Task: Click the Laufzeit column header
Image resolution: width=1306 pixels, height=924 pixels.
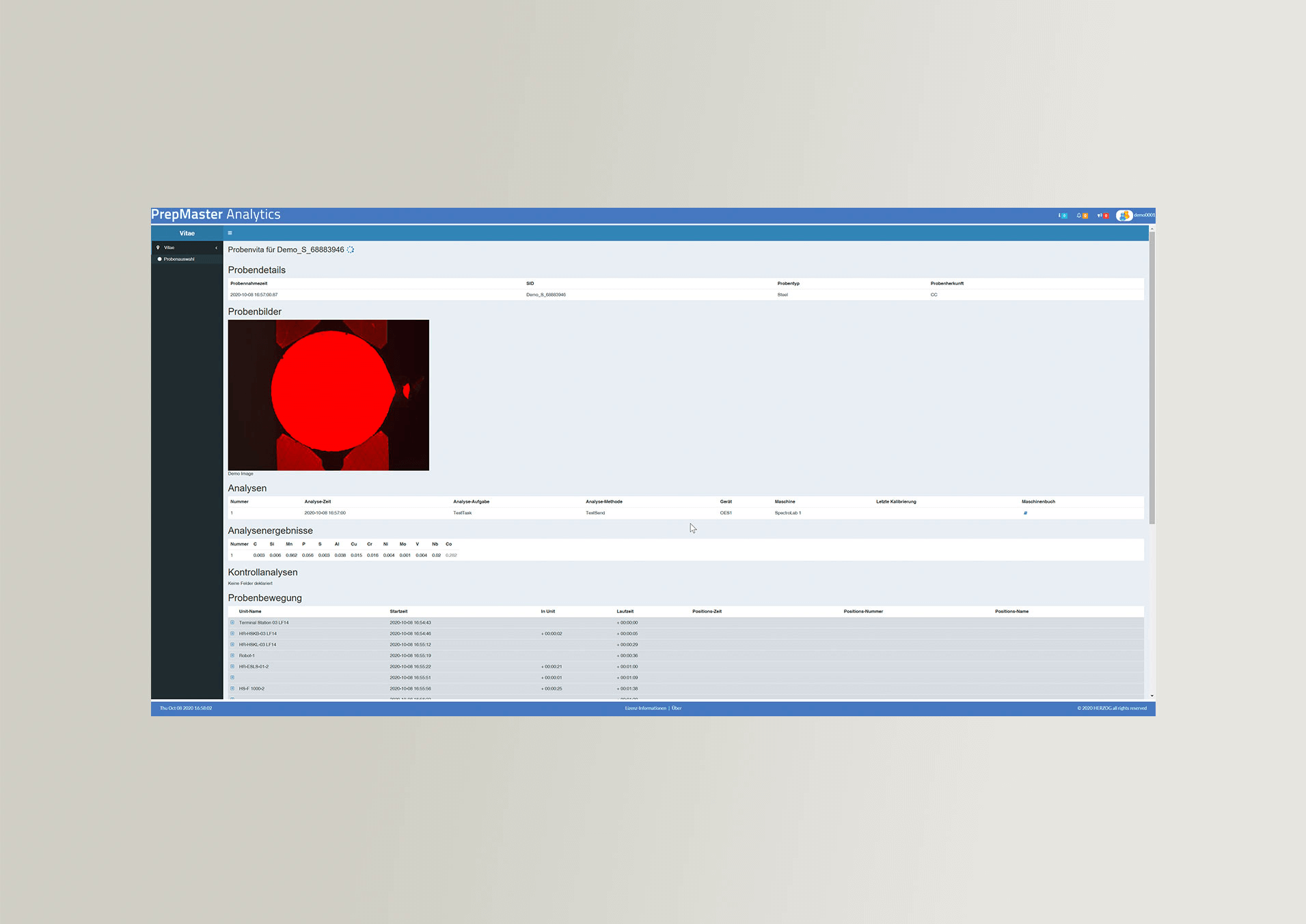Action: pyautogui.click(x=625, y=612)
